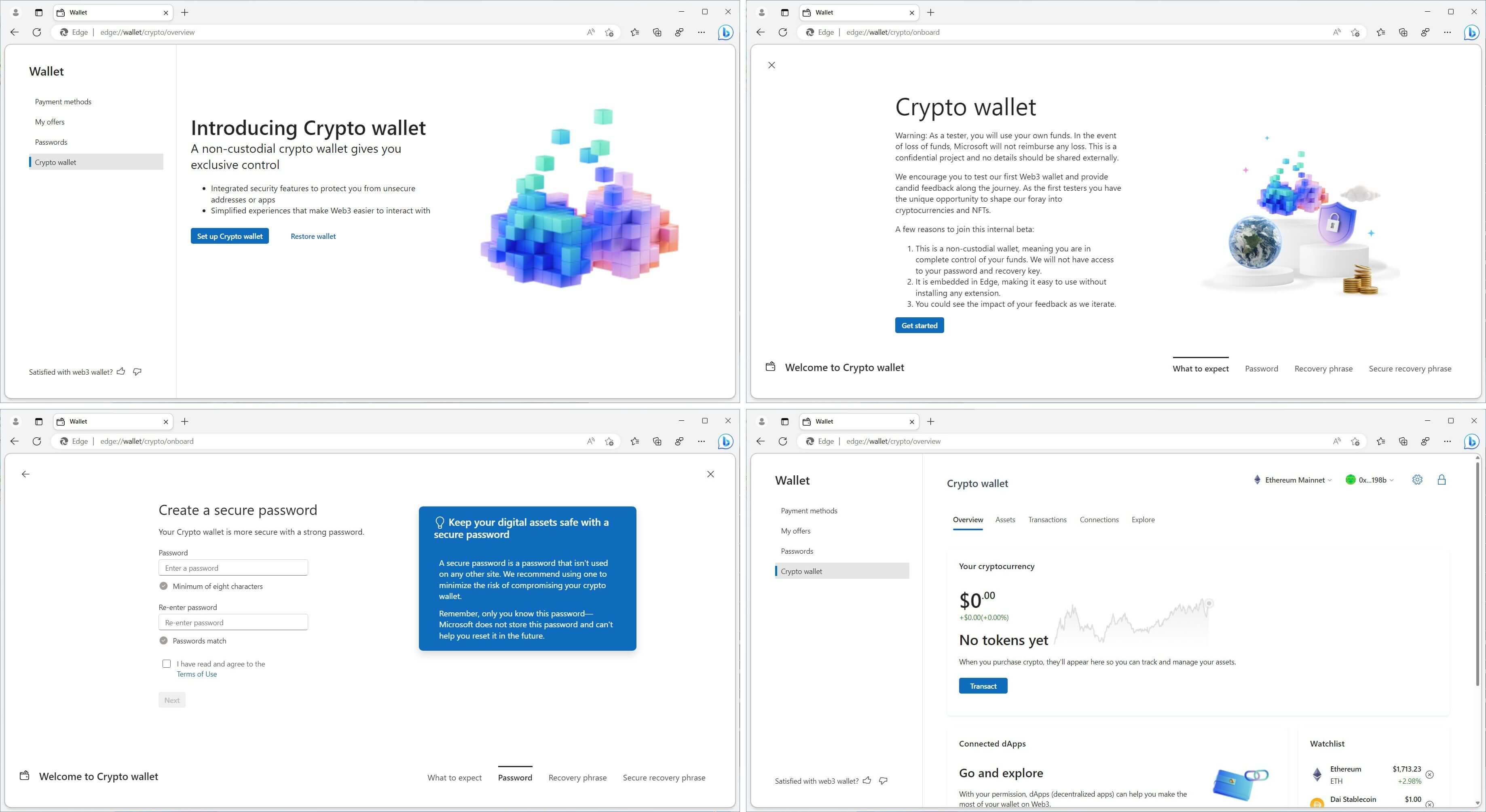Select Recovery phrase step in bottom-left window
The image size is (1486, 812).
[x=577, y=777]
